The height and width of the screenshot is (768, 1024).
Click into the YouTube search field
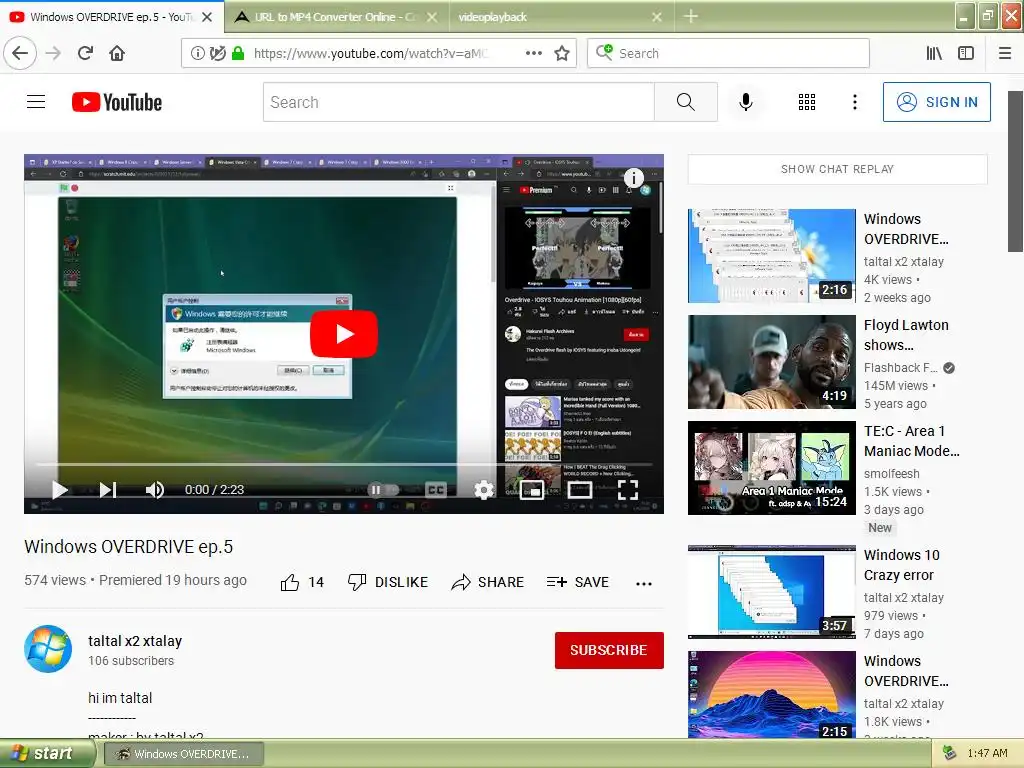pos(458,102)
